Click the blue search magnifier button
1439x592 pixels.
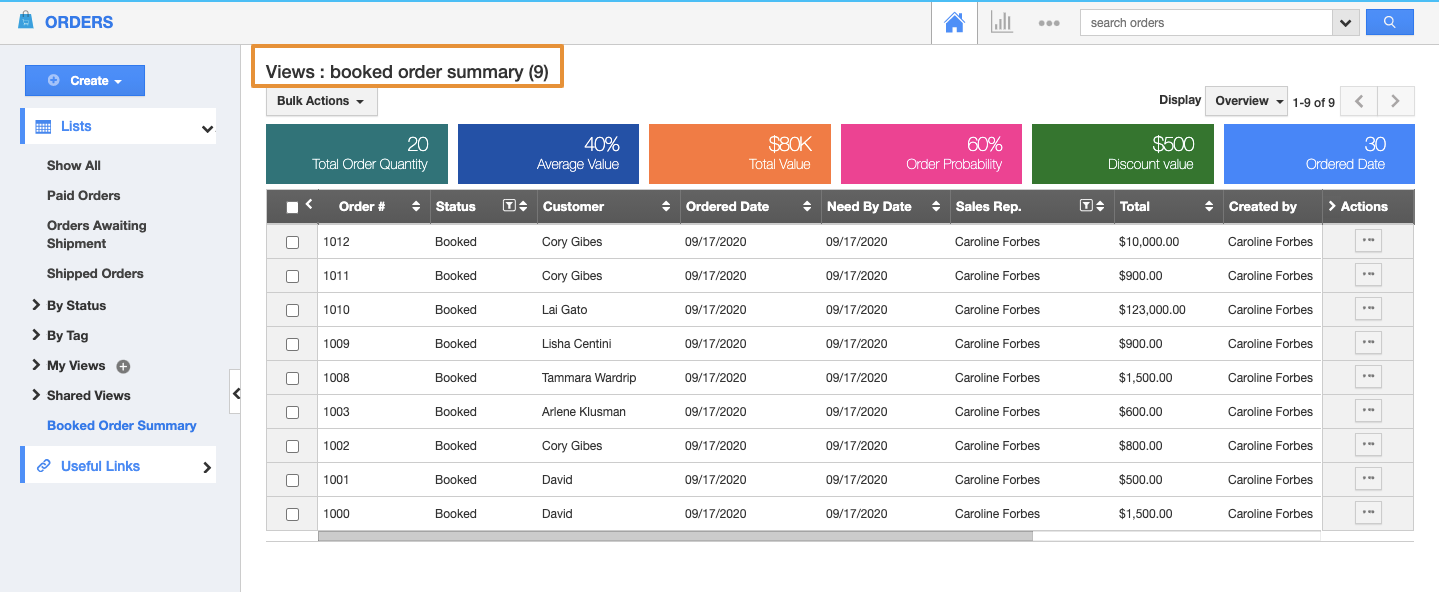pos(1389,22)
